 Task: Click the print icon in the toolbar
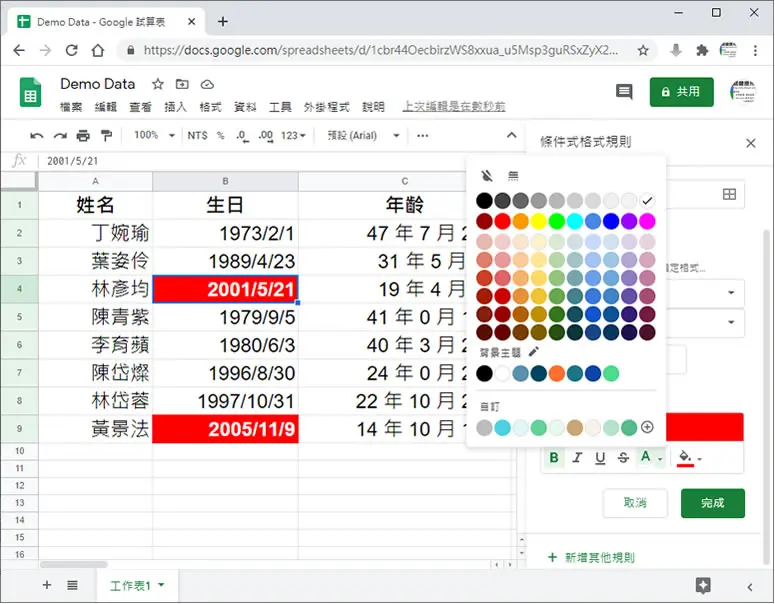pyautogui.click(x=83, y=135)
